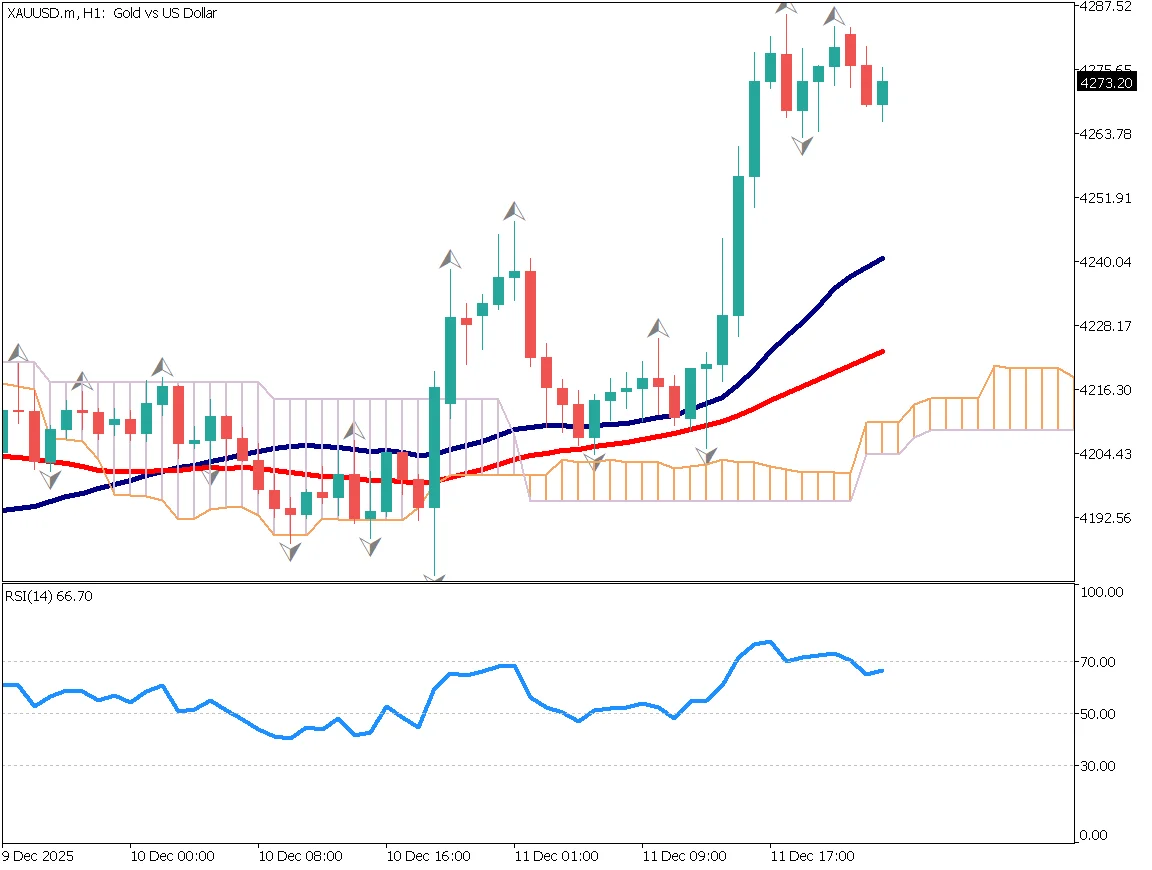The width and height of the screenshot is (1152, 870).
Task: Select the 11 Dec 17:00 time axis label
Action: point(816,856)
